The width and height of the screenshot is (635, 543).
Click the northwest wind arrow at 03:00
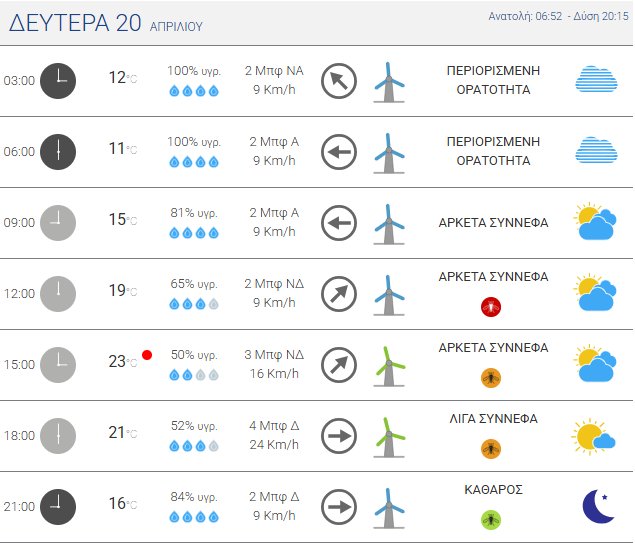pos(339,81)
